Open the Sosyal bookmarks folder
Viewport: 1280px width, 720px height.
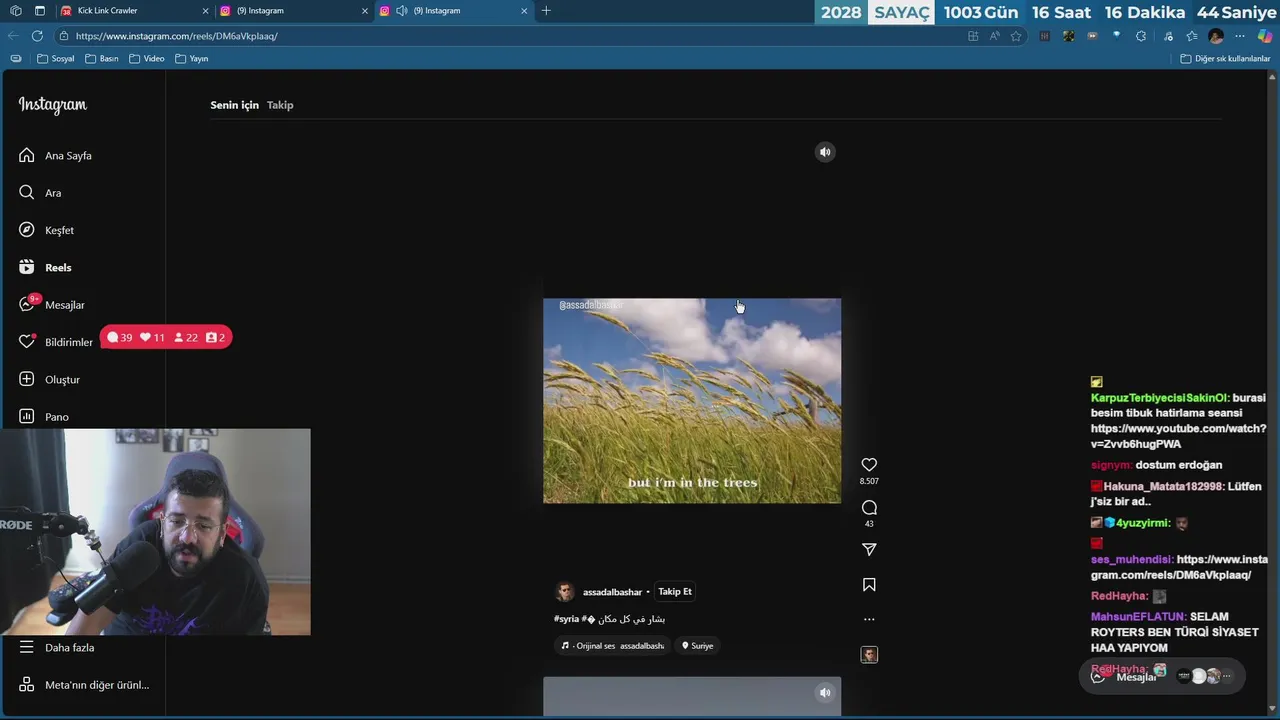click(x=56, y=59)
